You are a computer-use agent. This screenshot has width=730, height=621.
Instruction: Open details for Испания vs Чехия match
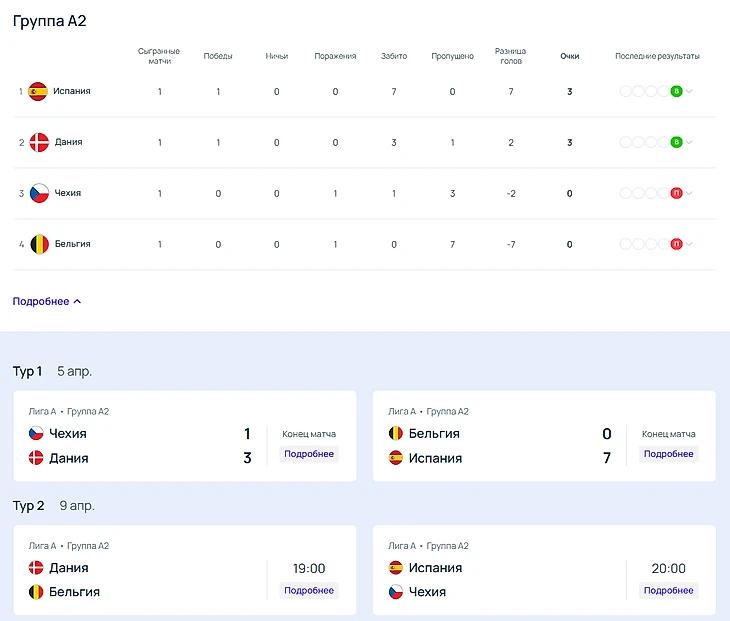click(x=668, y=591)
